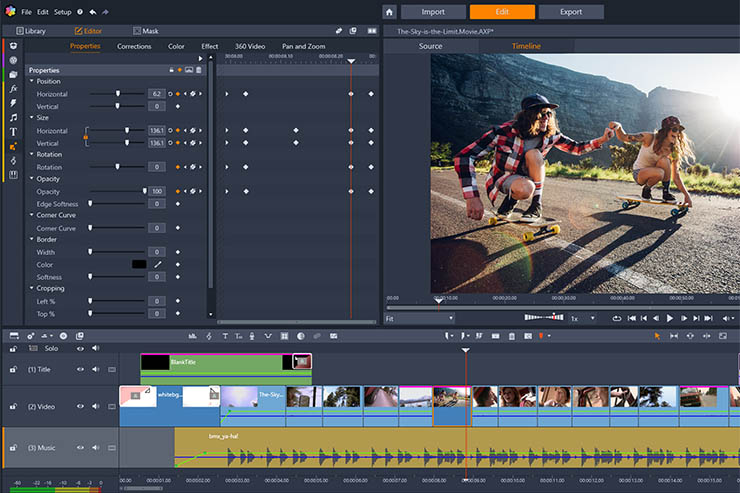Toggle the lock on the Music track
The image size is (740, 493).
(13, 448)
